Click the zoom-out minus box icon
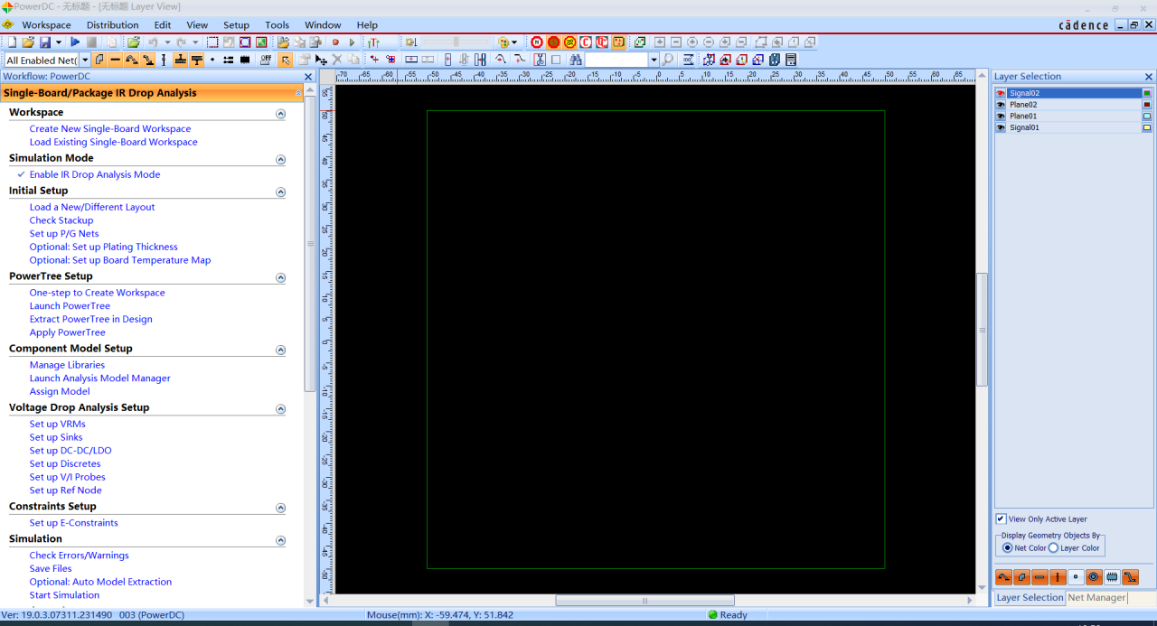Viewport: 1157px width, 626px height. pyautogui.click(x=676, y=43)
